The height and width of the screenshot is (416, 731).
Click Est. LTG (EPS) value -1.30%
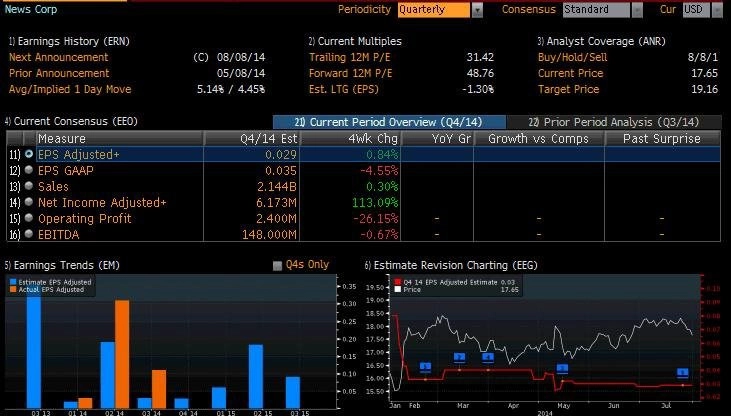click(x=478, y=89)
